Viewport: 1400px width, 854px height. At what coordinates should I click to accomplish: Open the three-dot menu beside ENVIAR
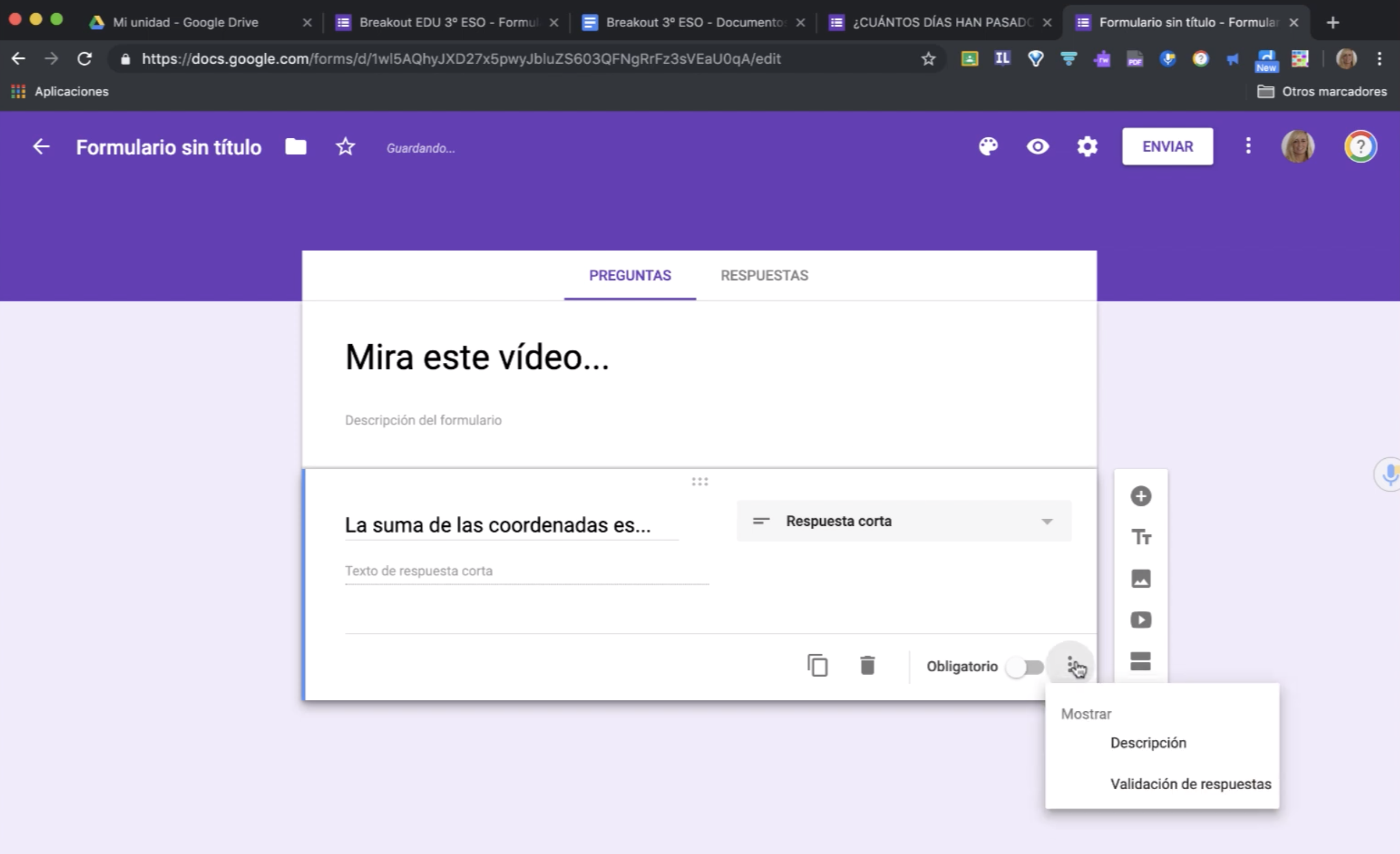click(1248, 147)
